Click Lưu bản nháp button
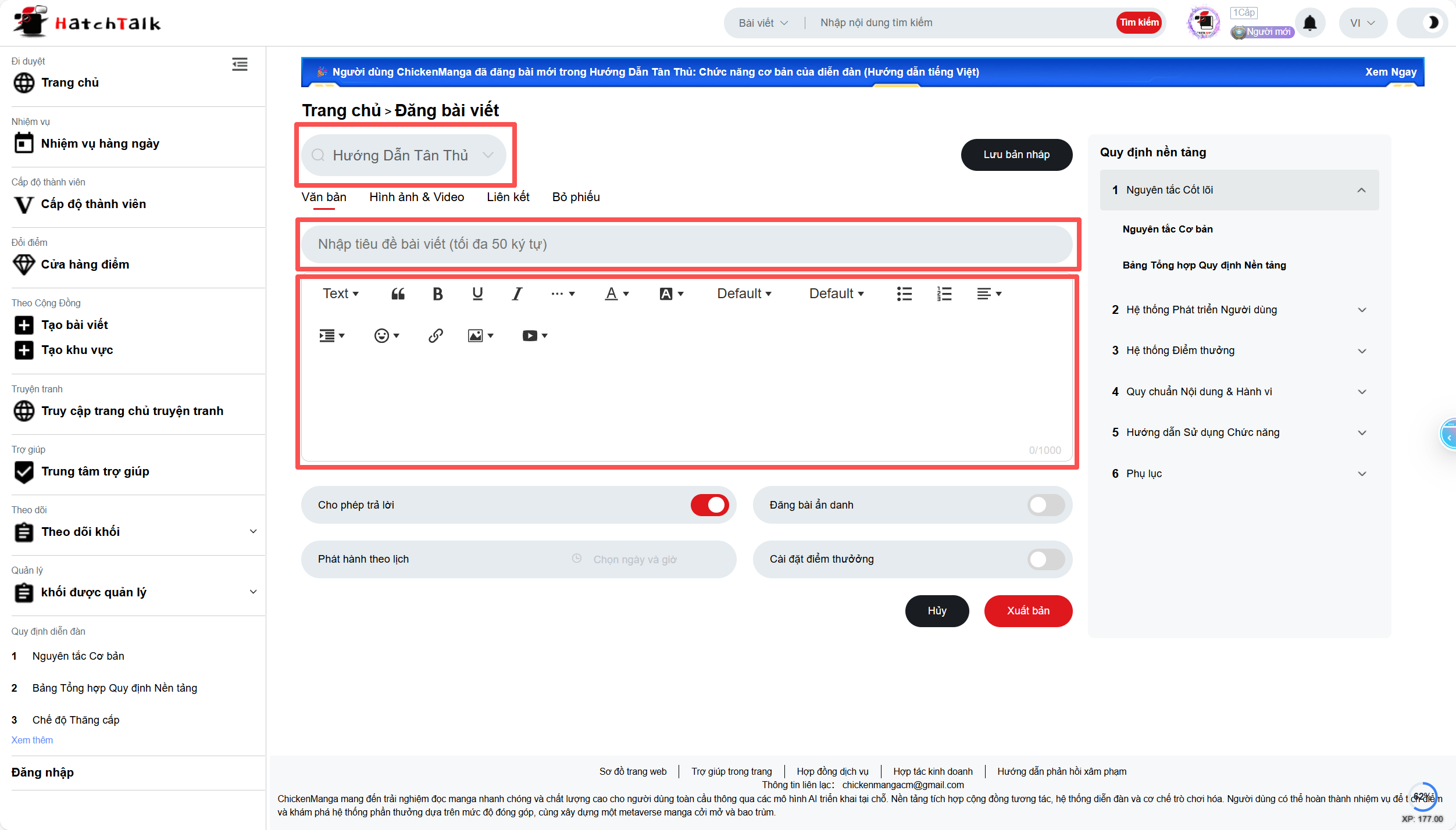The width and height of the screenshot is (1456, 830). point(1016,155)
